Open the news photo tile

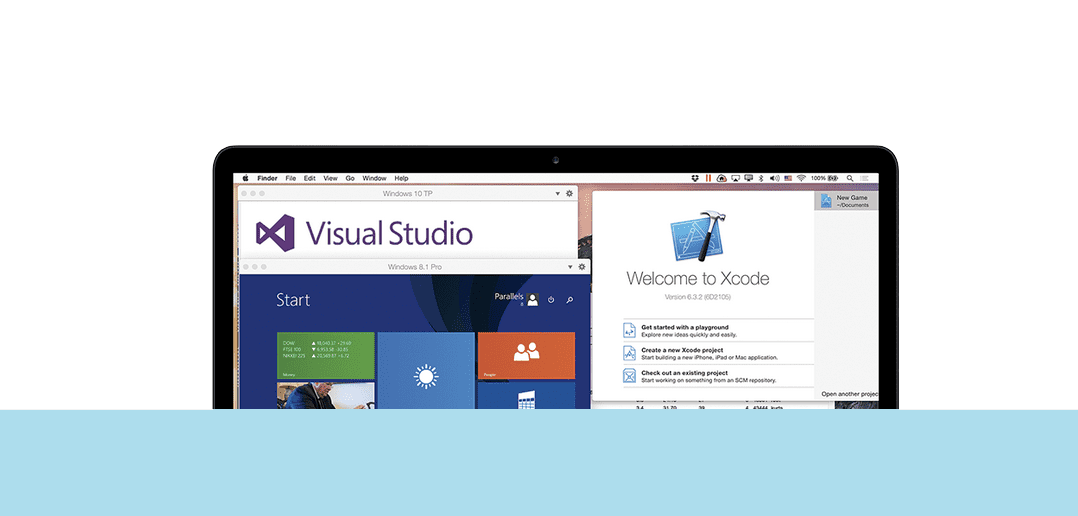pyautogui.click(x=326, y=396)
